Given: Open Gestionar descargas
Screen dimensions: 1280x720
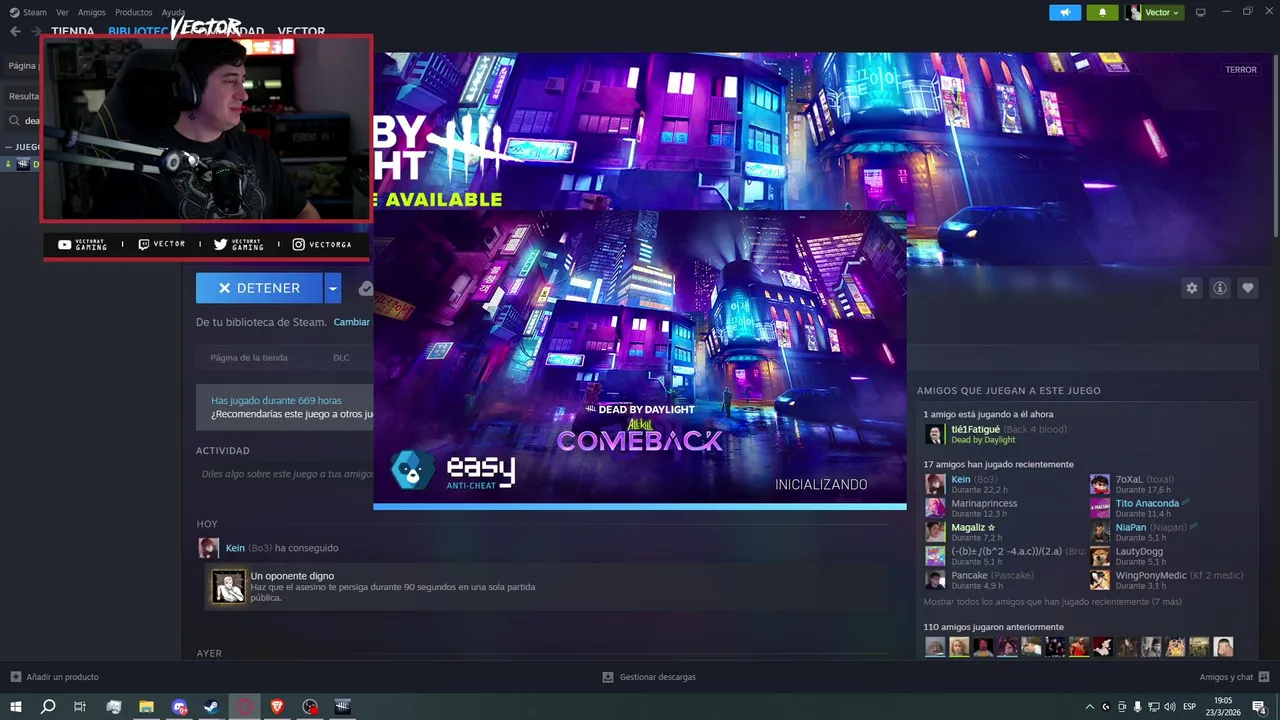Looking at the screenshot, I should coord(649,677).
